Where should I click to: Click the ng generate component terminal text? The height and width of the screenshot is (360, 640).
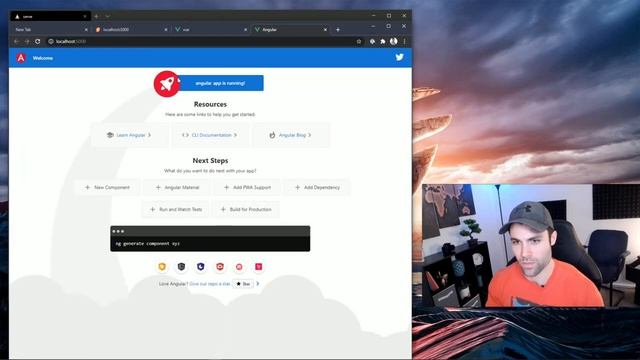click(x=148, y=244)
